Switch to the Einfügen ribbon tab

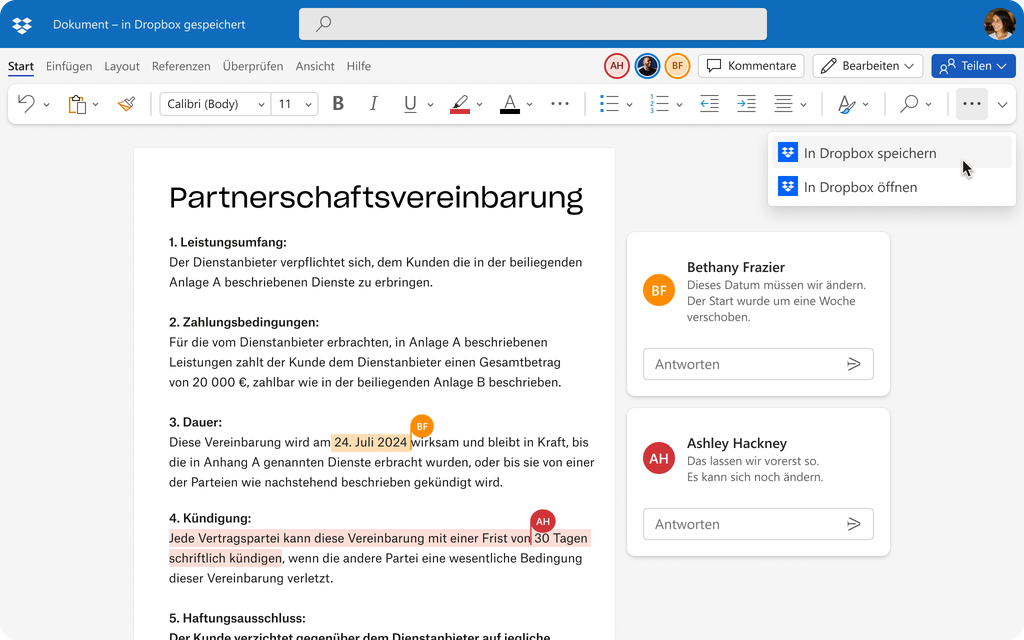69,66
